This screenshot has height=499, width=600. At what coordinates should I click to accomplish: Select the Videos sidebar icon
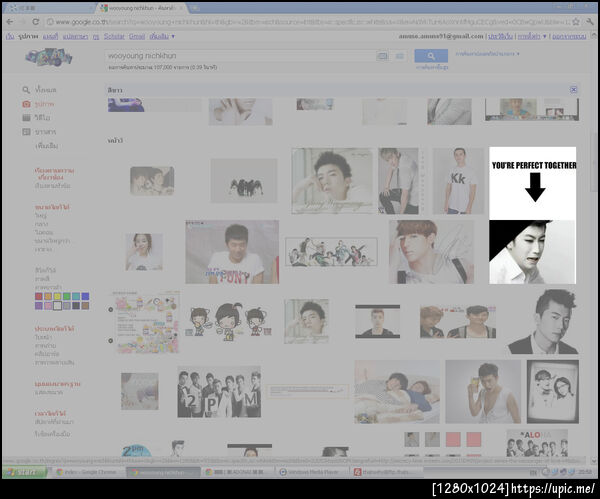coord(26,117)
